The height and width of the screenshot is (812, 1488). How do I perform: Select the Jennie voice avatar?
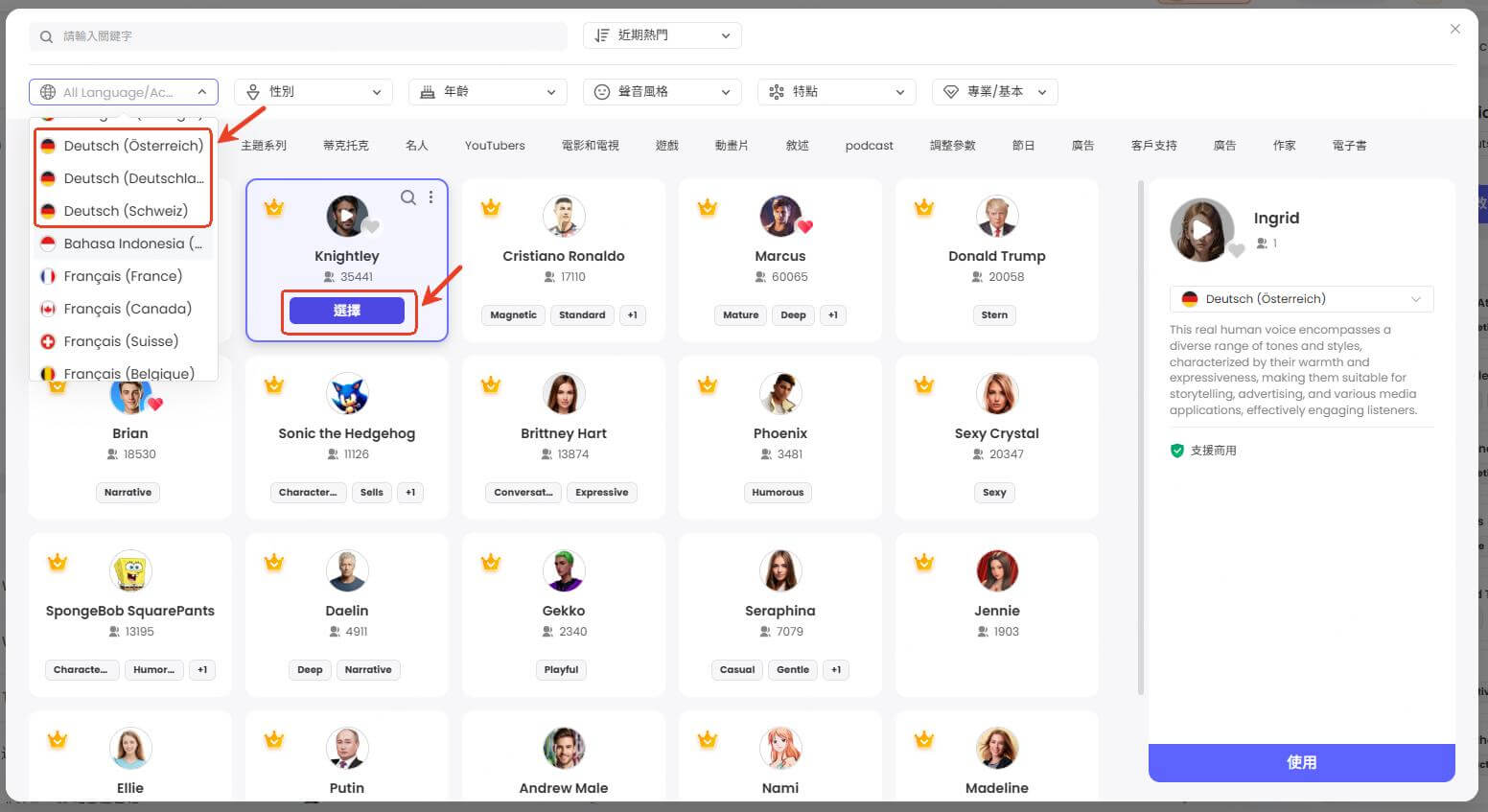point(997,570)
